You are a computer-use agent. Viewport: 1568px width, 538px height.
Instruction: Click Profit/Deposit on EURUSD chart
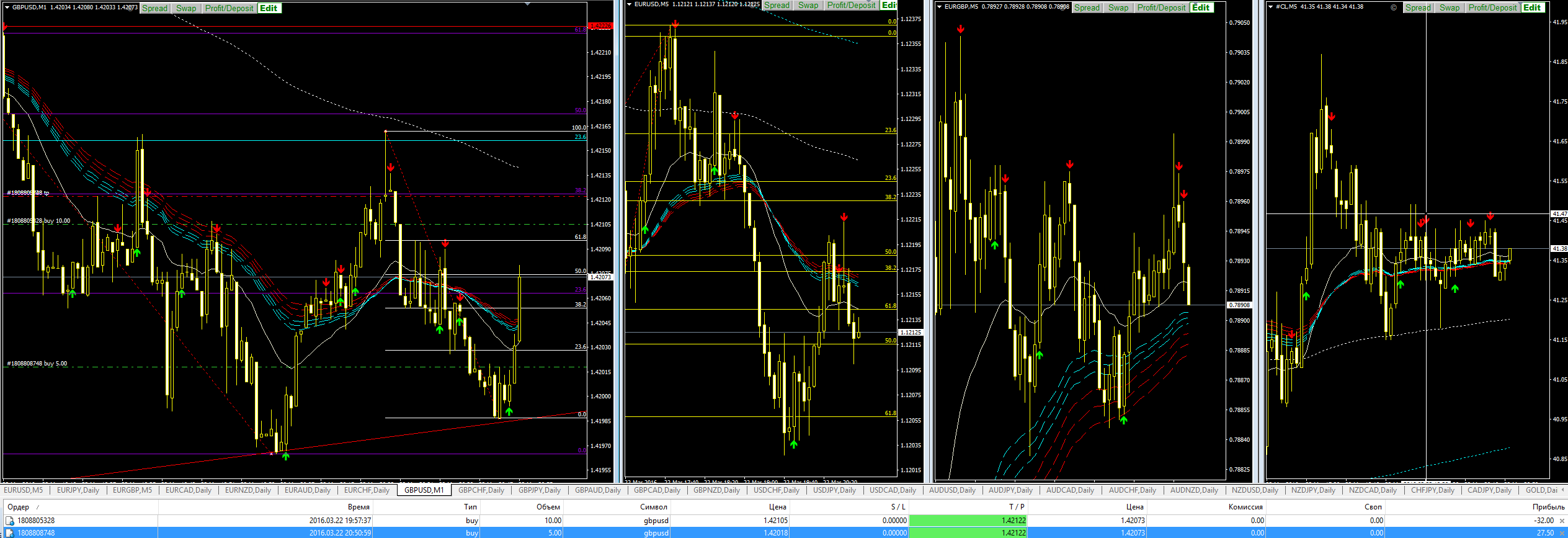pos(852,5)
